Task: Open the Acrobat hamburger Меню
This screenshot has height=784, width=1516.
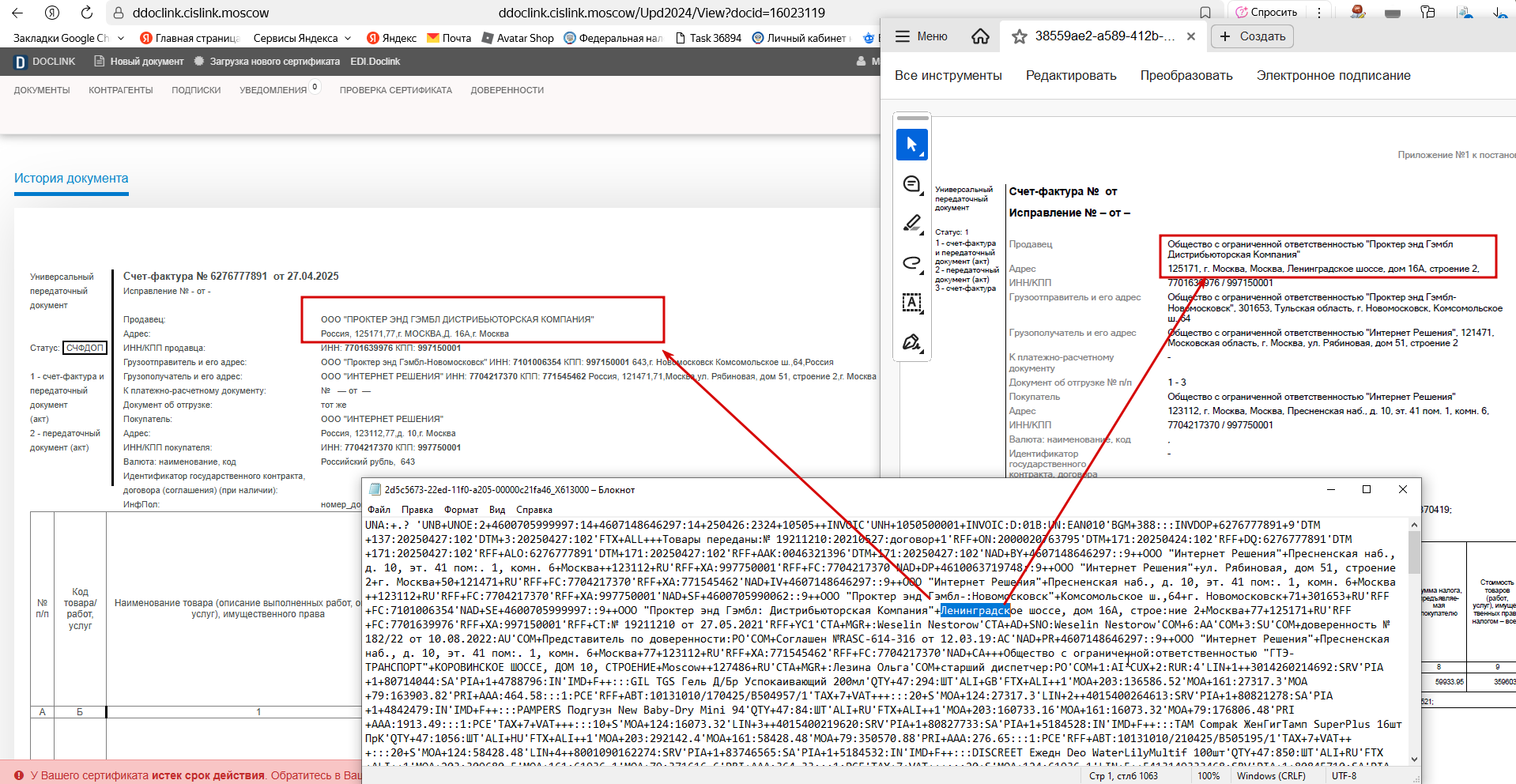Action: (x=921, y=36)
